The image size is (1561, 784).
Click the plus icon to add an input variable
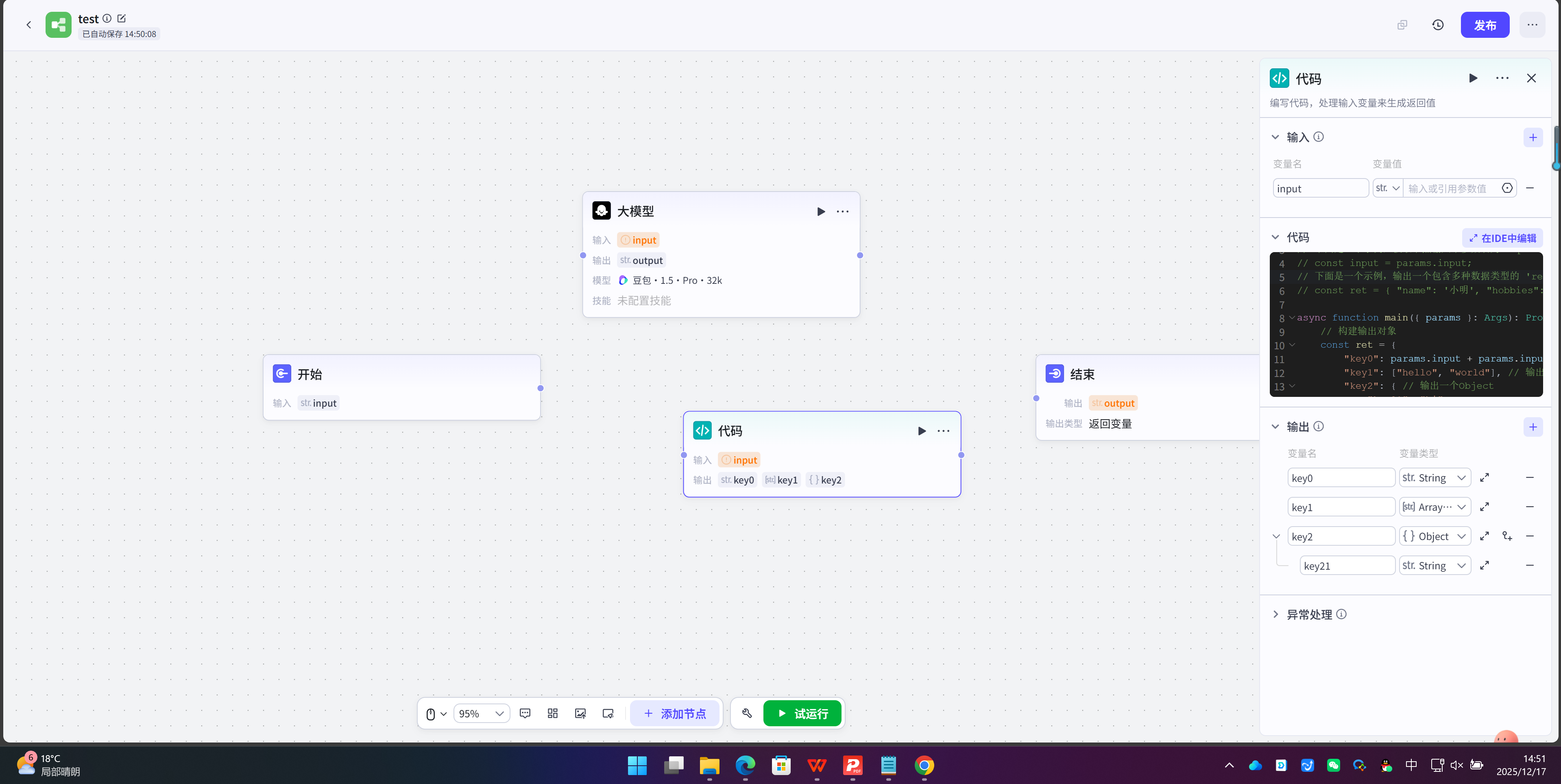click(x=1533, y=137)
